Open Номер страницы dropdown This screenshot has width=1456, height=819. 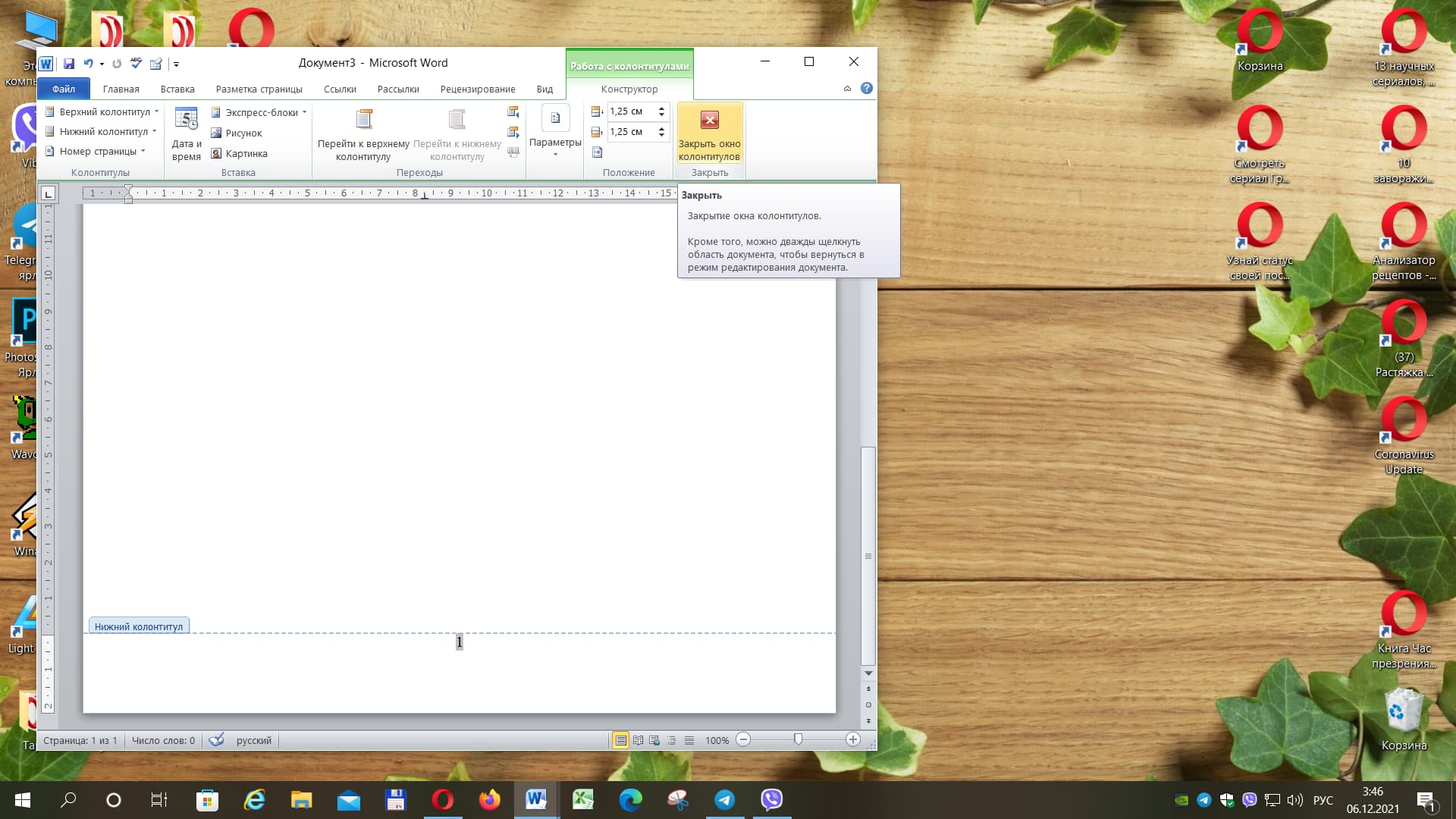[98, 151]
